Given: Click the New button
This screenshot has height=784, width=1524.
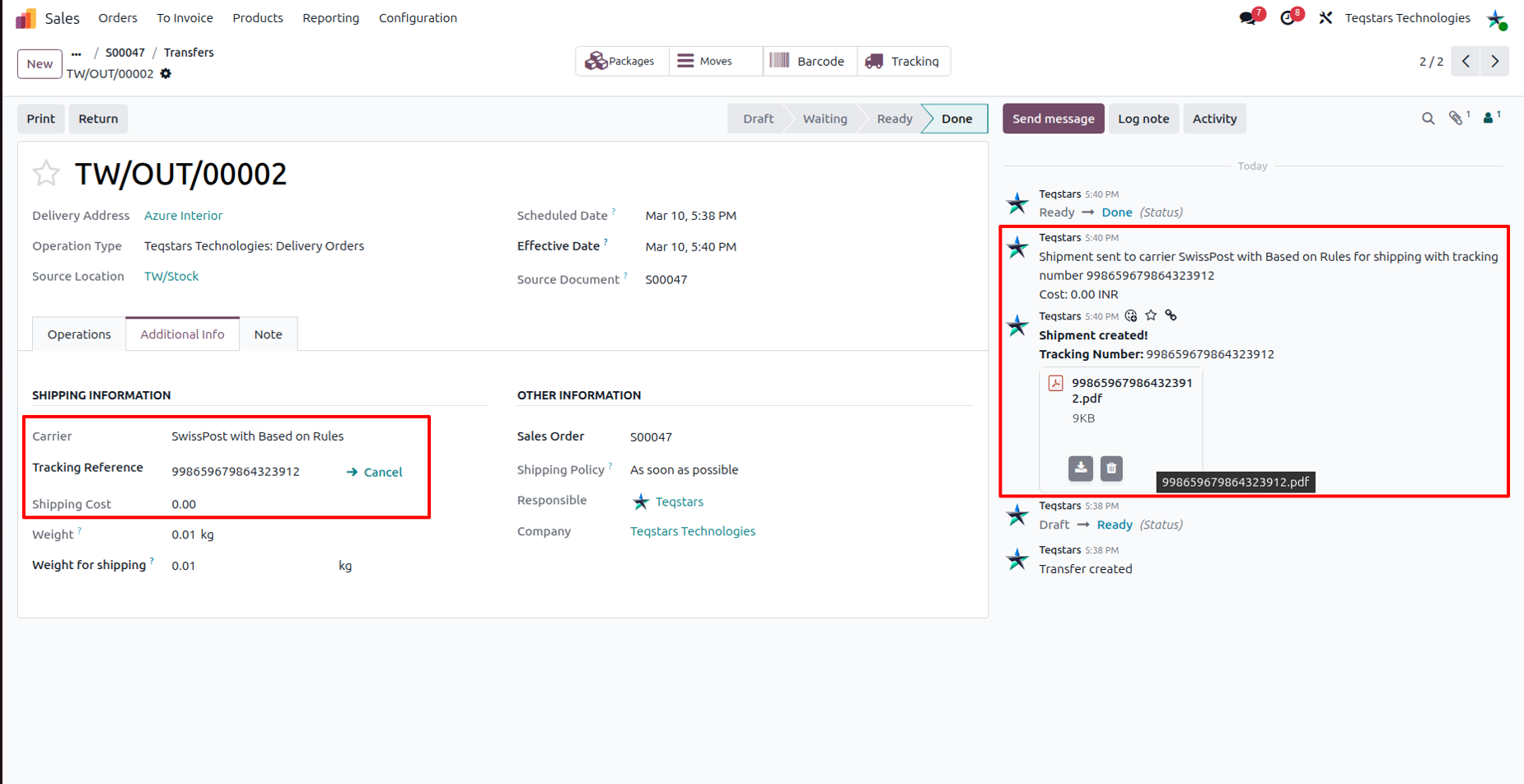Looking at the screenshot, I should point(40,63).
